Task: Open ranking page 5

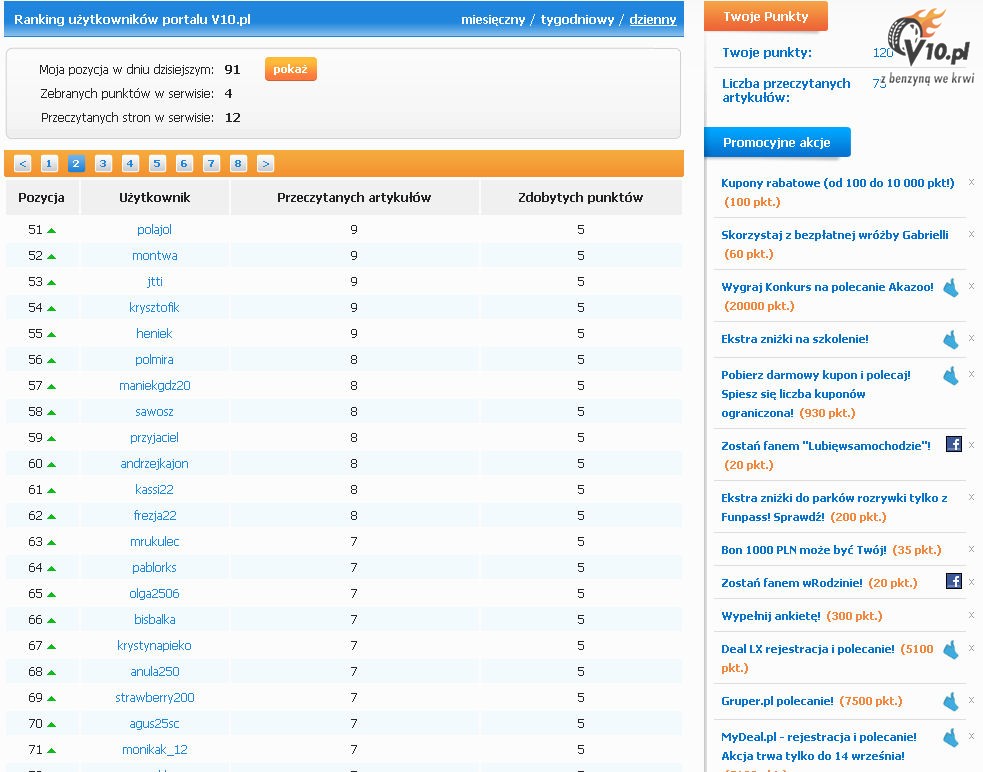Action: tap(157, 164)
